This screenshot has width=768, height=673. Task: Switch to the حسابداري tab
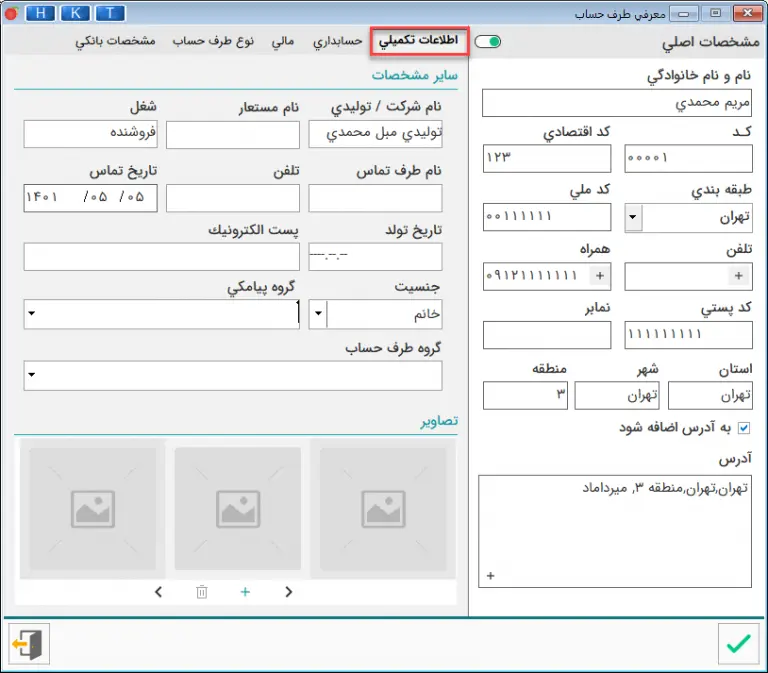pyautogui.click(x=337, y=42)
